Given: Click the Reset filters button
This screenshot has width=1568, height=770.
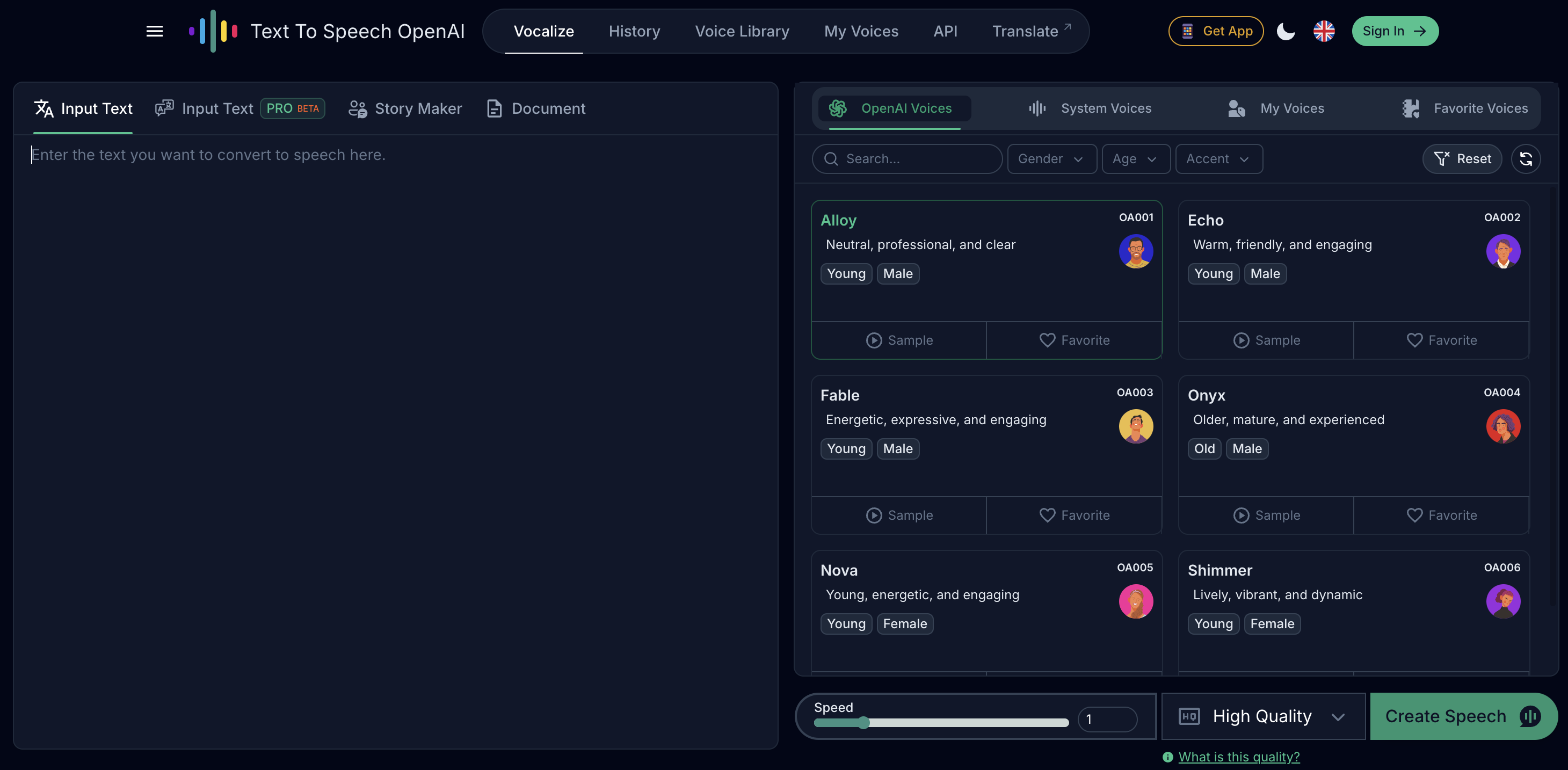Looking at the screenshot, I should click(1462, 159).
